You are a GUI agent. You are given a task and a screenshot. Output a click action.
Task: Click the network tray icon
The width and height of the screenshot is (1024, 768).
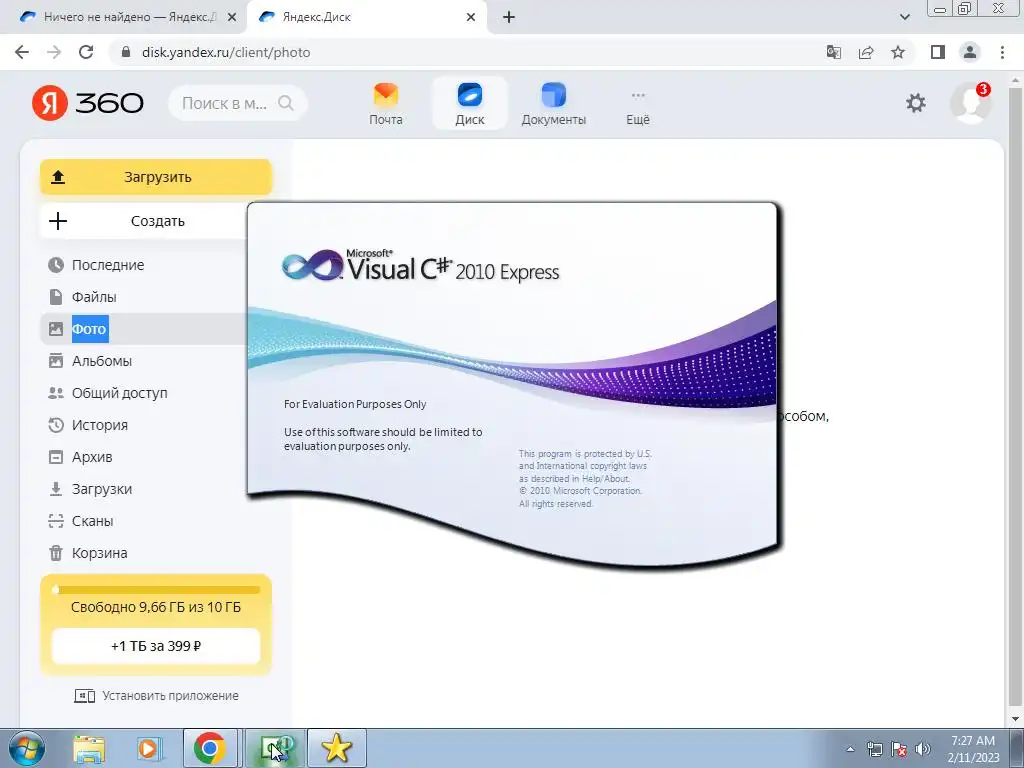point(874,748)
